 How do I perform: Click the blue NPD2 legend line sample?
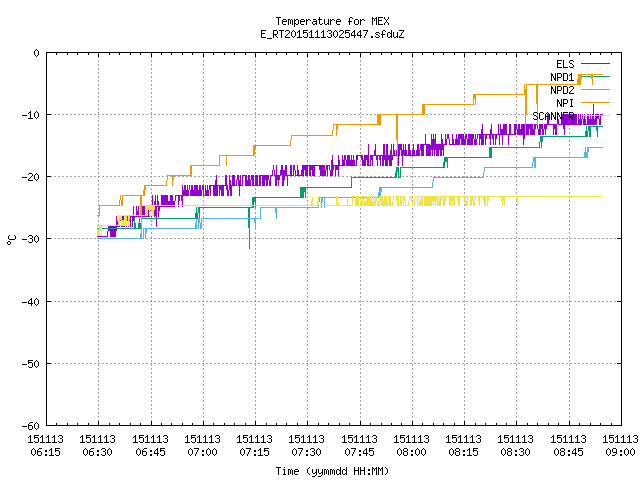point(595,89)
